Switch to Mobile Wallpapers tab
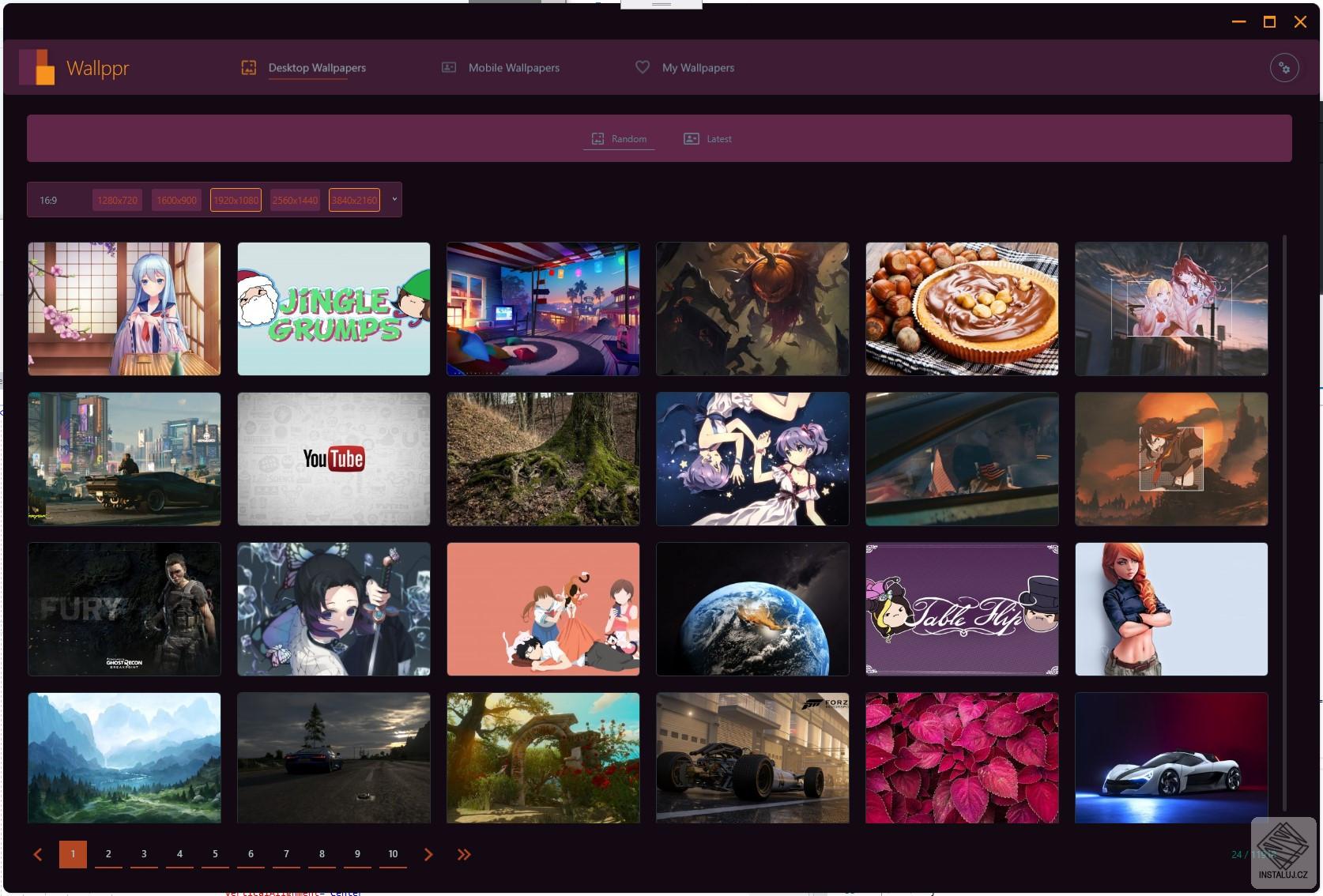Image resolution: width=1323 pixels, height=896 pixels. coord(514,68)
